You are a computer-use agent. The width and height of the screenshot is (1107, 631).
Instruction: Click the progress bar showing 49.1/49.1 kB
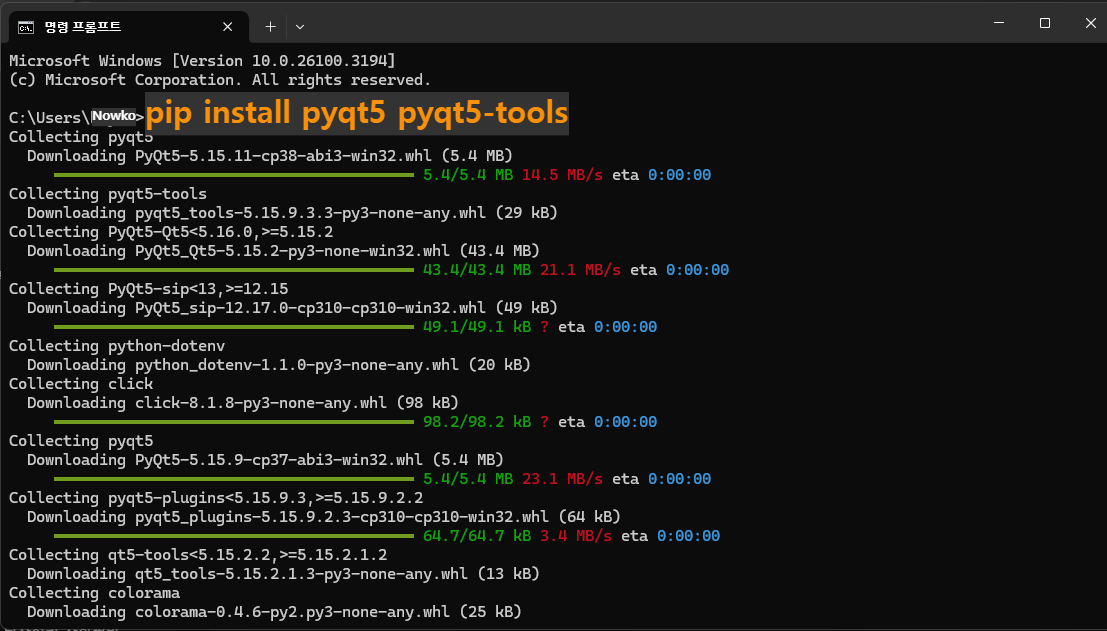click(x=234, y=327)
